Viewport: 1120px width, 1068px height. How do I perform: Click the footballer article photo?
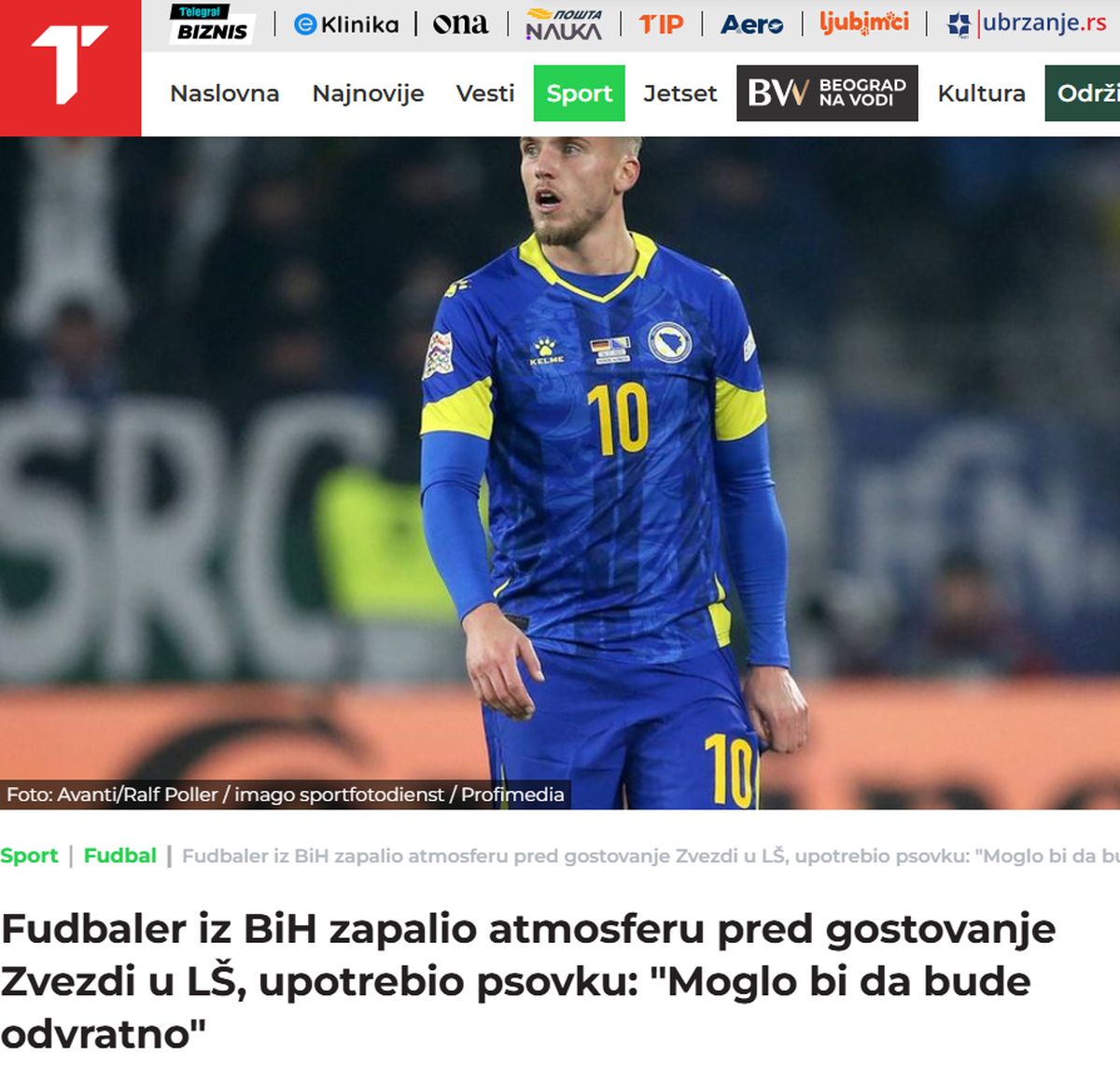(560, 472)
